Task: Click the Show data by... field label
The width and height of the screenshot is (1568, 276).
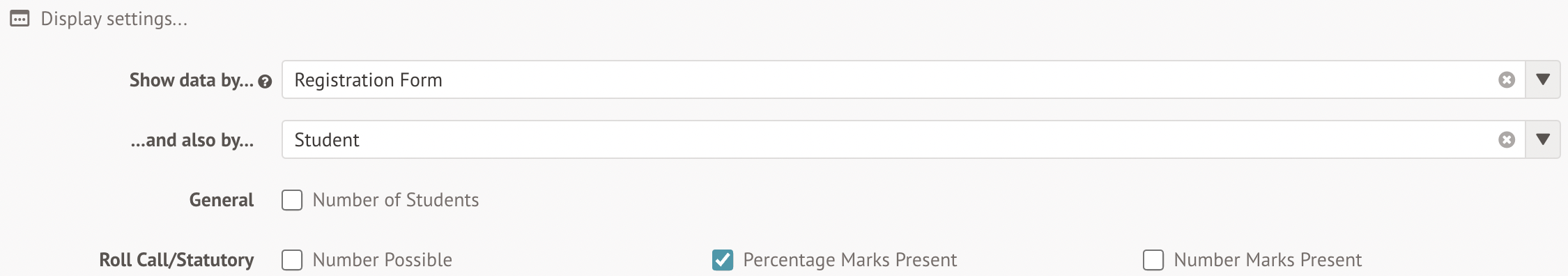Action: click(x=192, y=80)
